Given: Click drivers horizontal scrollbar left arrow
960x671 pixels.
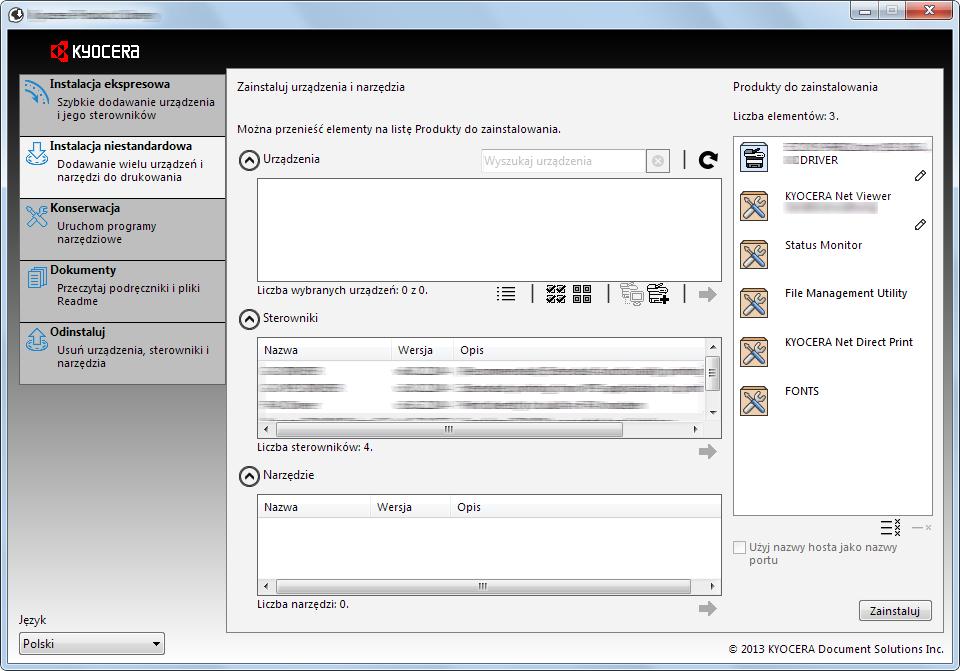Looking at the screenshot, I should [x=266, y=429].
